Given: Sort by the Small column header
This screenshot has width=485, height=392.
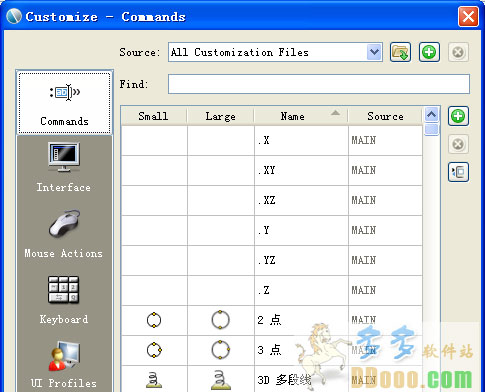Looking at the screenshot, I should pyautogui.click(x=154, y=116).
